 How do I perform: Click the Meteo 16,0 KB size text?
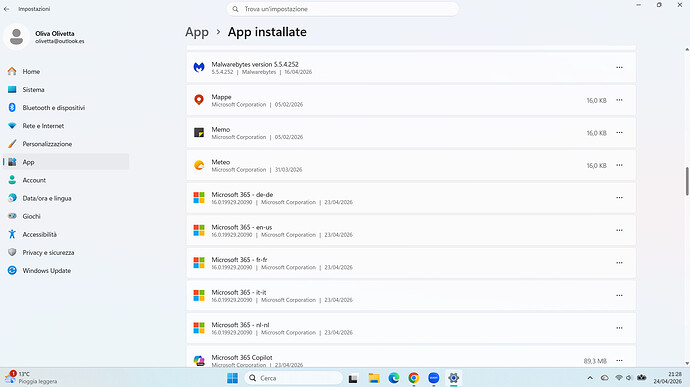pos(596,166)
